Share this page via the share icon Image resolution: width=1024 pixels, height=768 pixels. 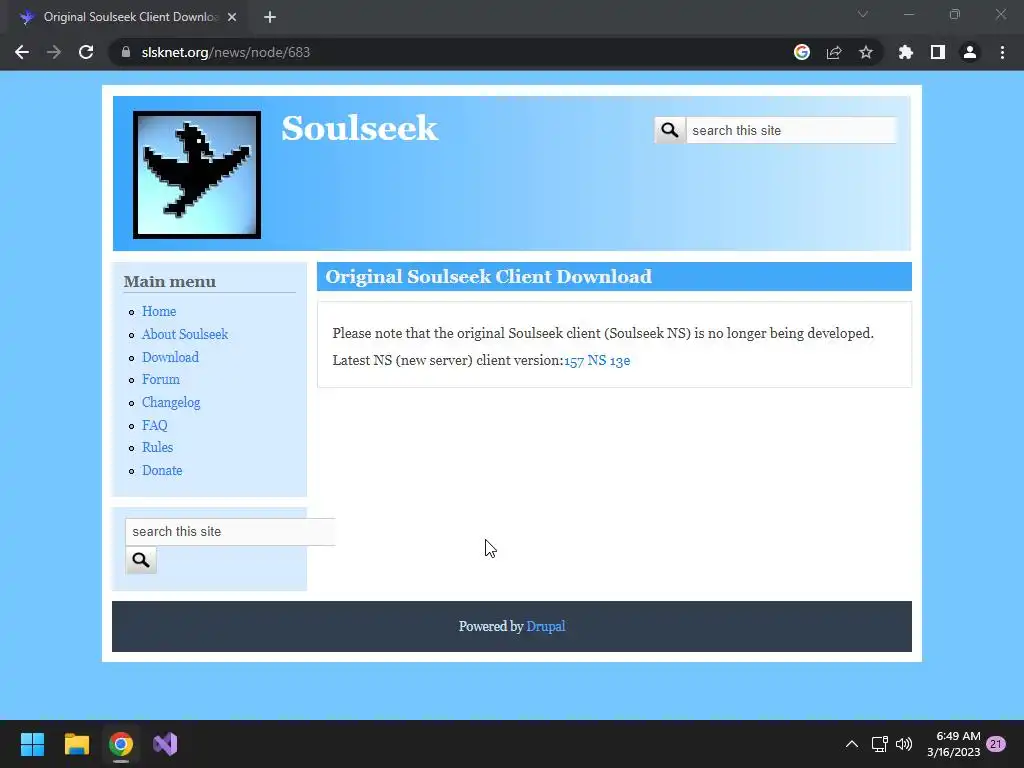click(x=834, y=52)
